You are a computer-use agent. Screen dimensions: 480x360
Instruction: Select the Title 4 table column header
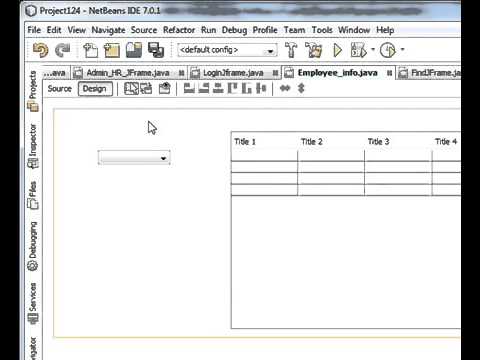[x=446, y=142]
